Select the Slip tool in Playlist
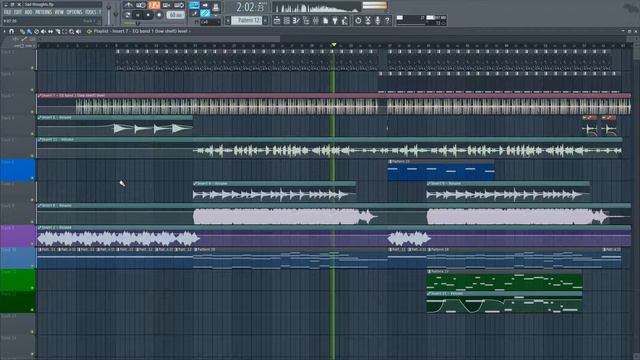Image resolution: width=640 pixels, height=360 pixels. coord(50,31)
